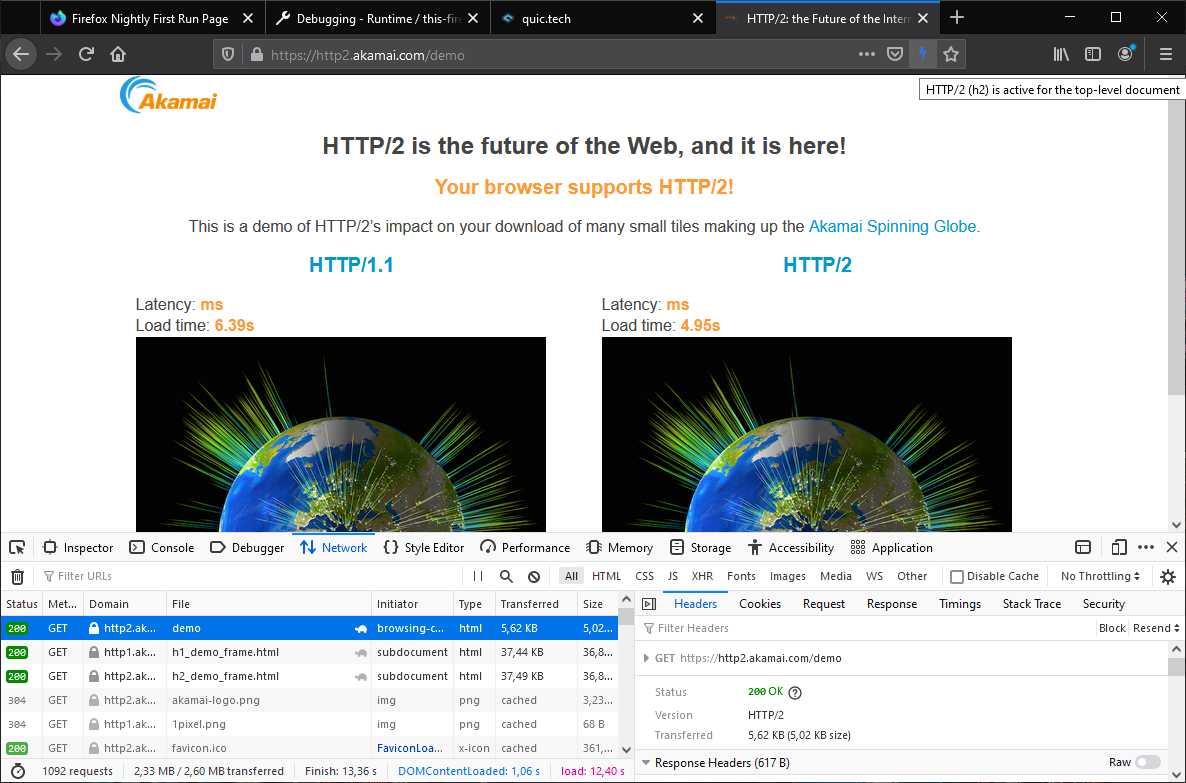Click the Filter URLs input field
The width and height of the screenshot is (1186, 783).
pyautogui.click(x=250, y=576)
